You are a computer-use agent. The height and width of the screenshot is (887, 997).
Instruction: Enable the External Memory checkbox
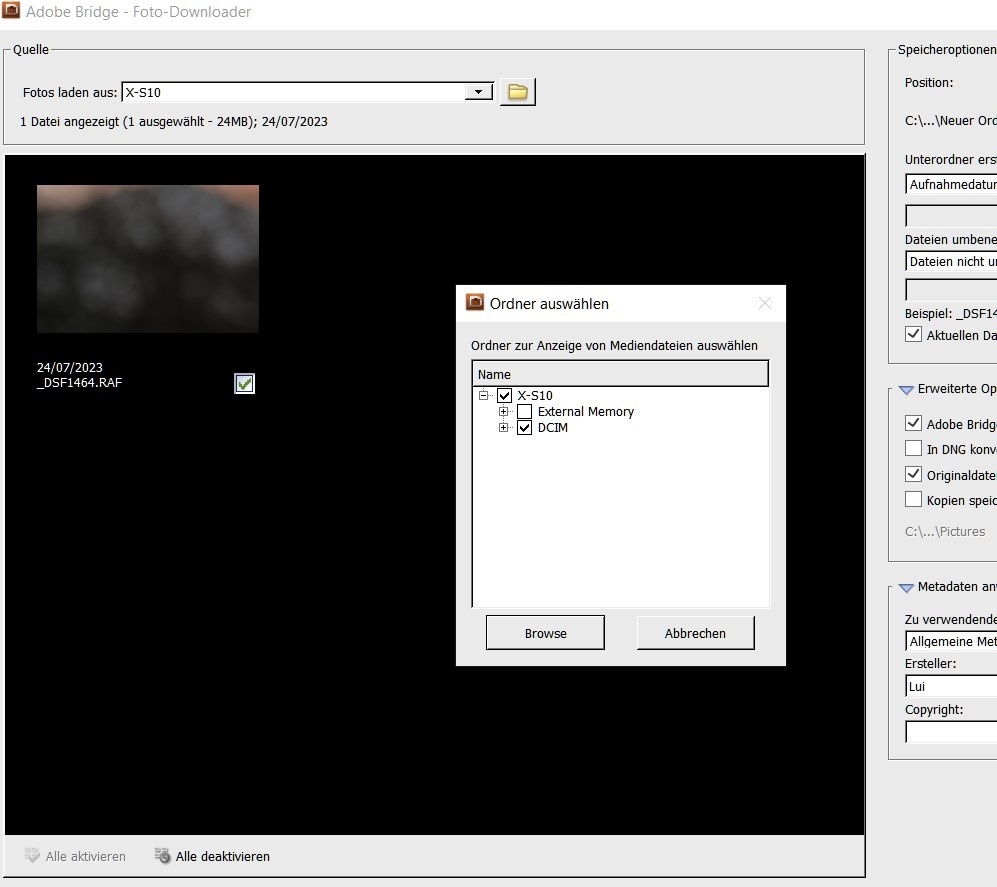pos(524,411)
